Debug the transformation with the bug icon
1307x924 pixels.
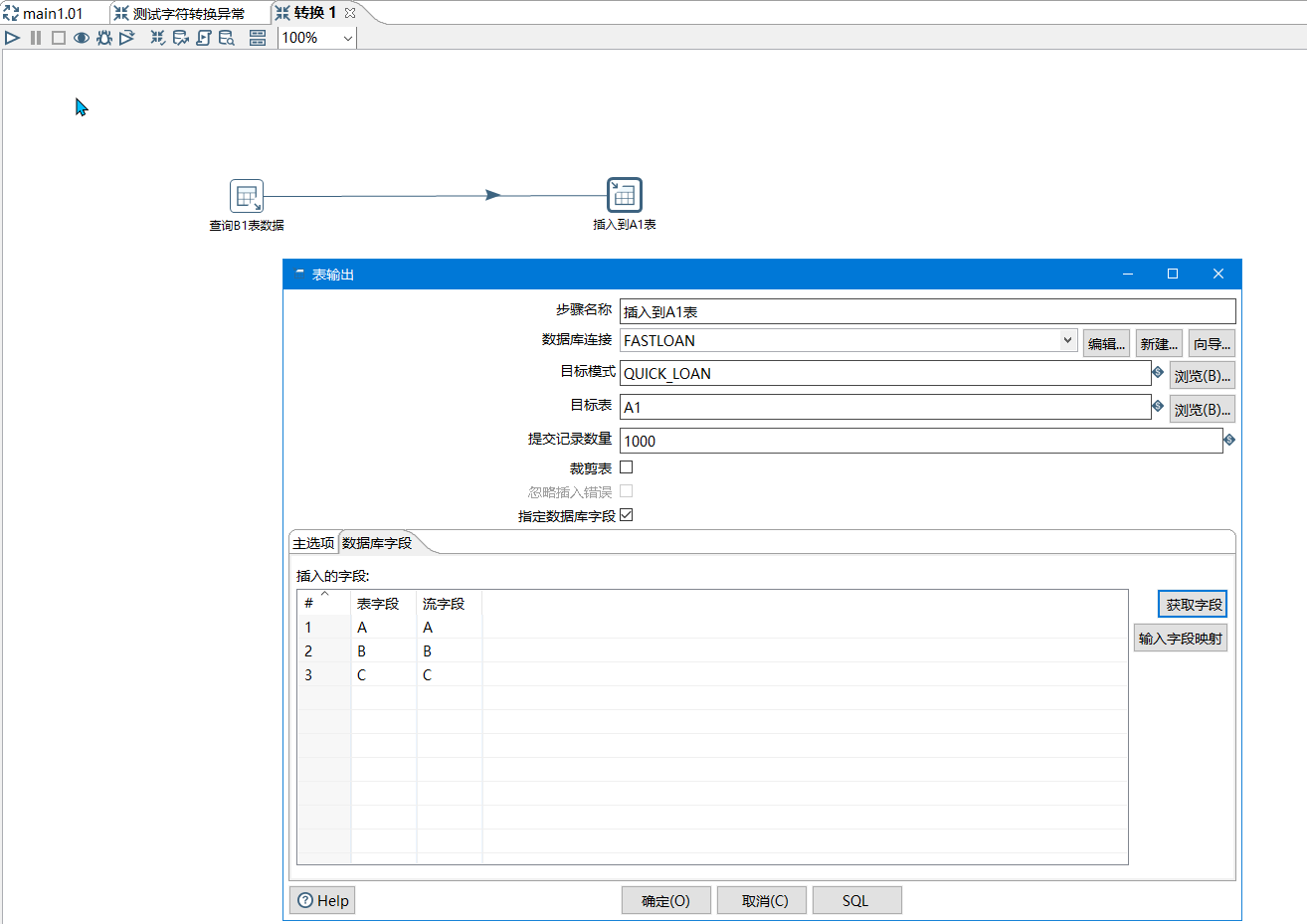click(104, 38)
